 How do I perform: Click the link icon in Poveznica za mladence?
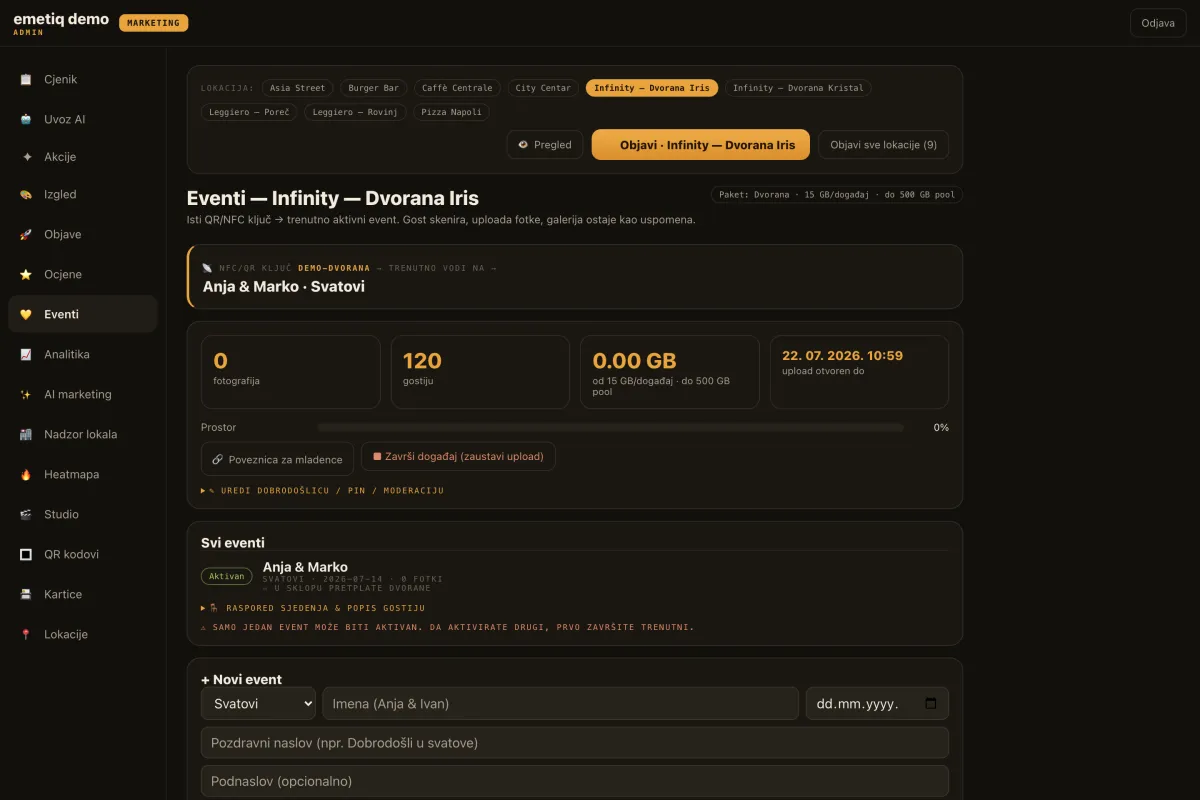click(217, 460)
